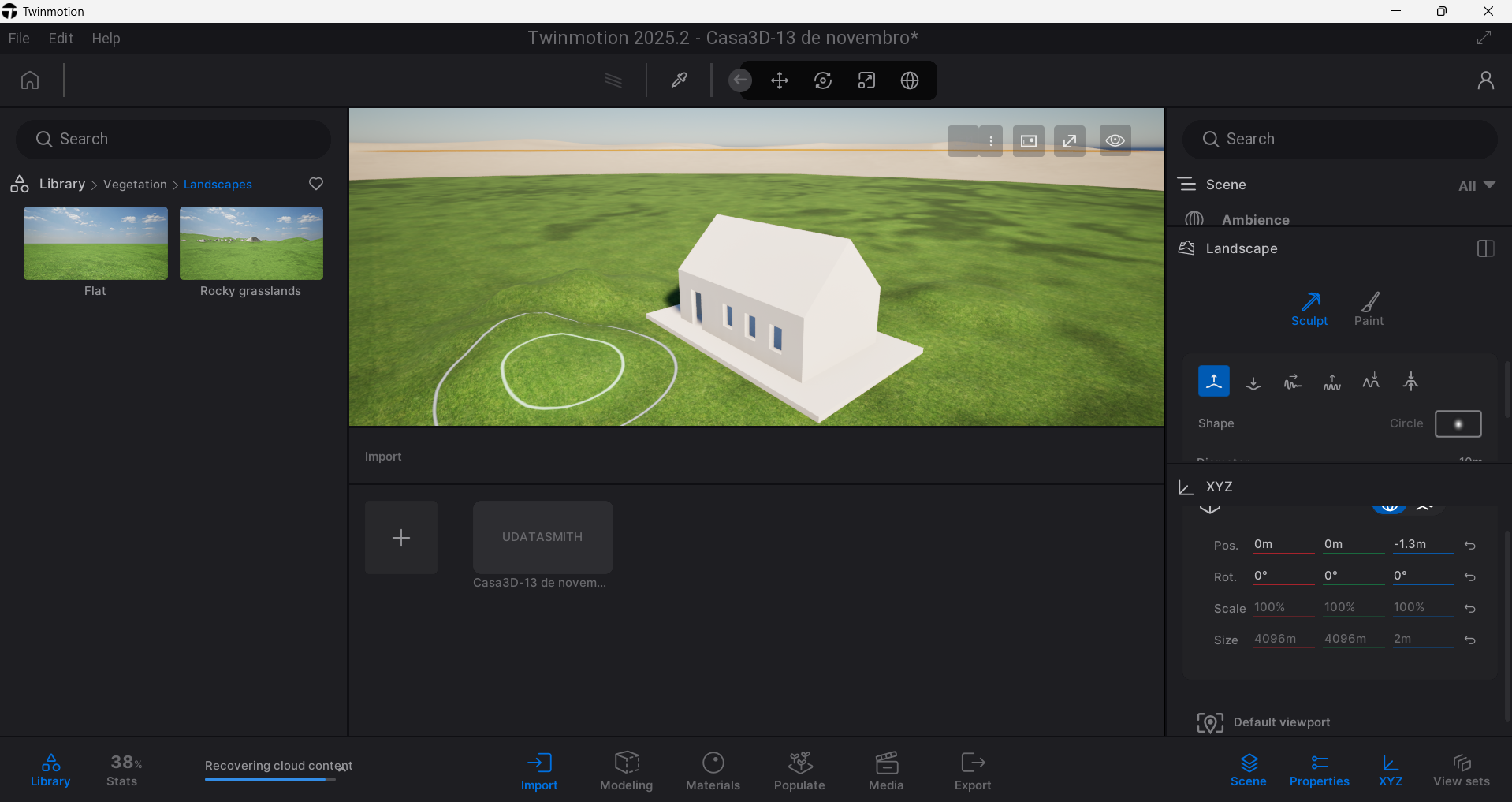Switch to the Paint tab

tap(1369, 308)
